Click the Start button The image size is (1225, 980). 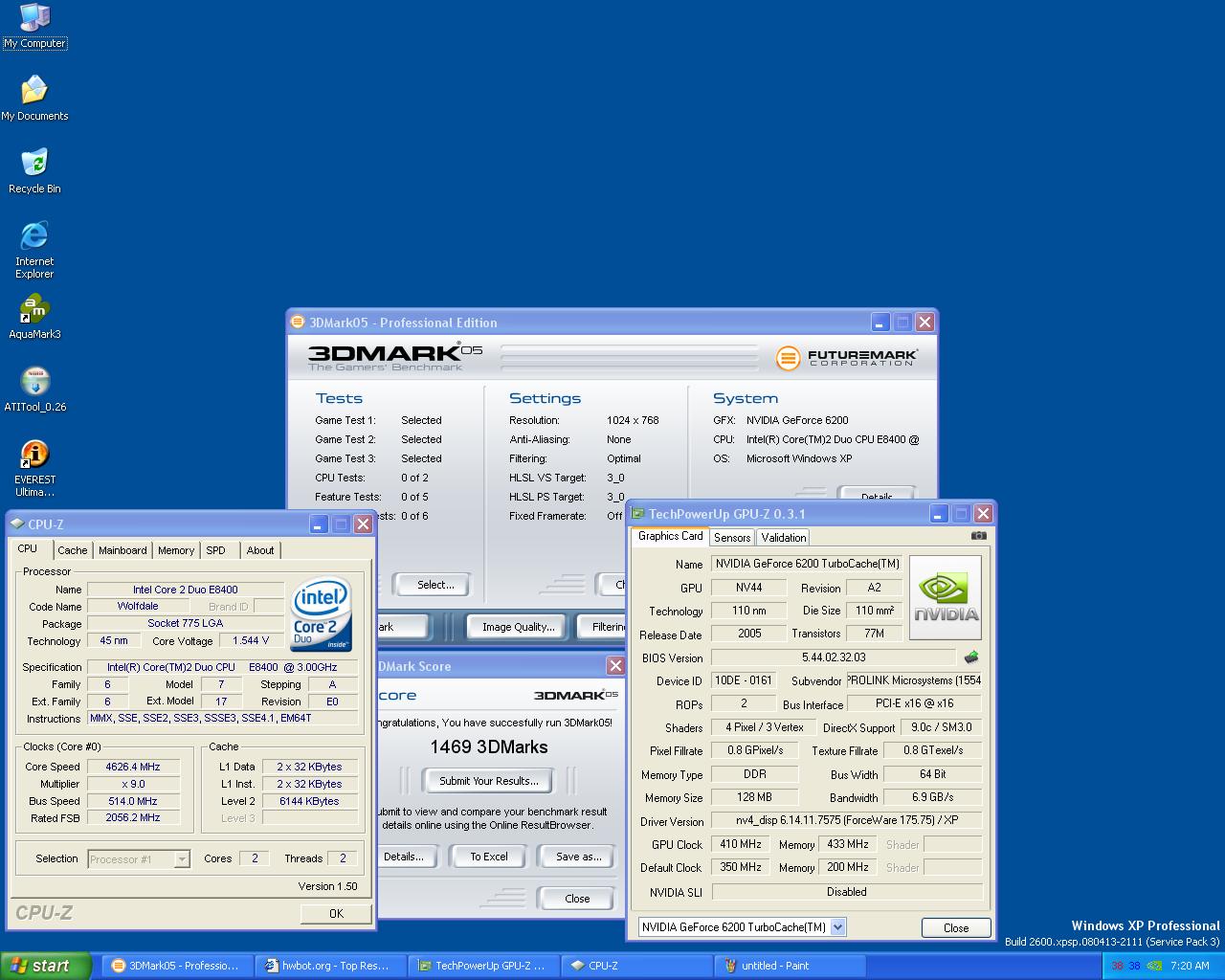coord(45,966)
